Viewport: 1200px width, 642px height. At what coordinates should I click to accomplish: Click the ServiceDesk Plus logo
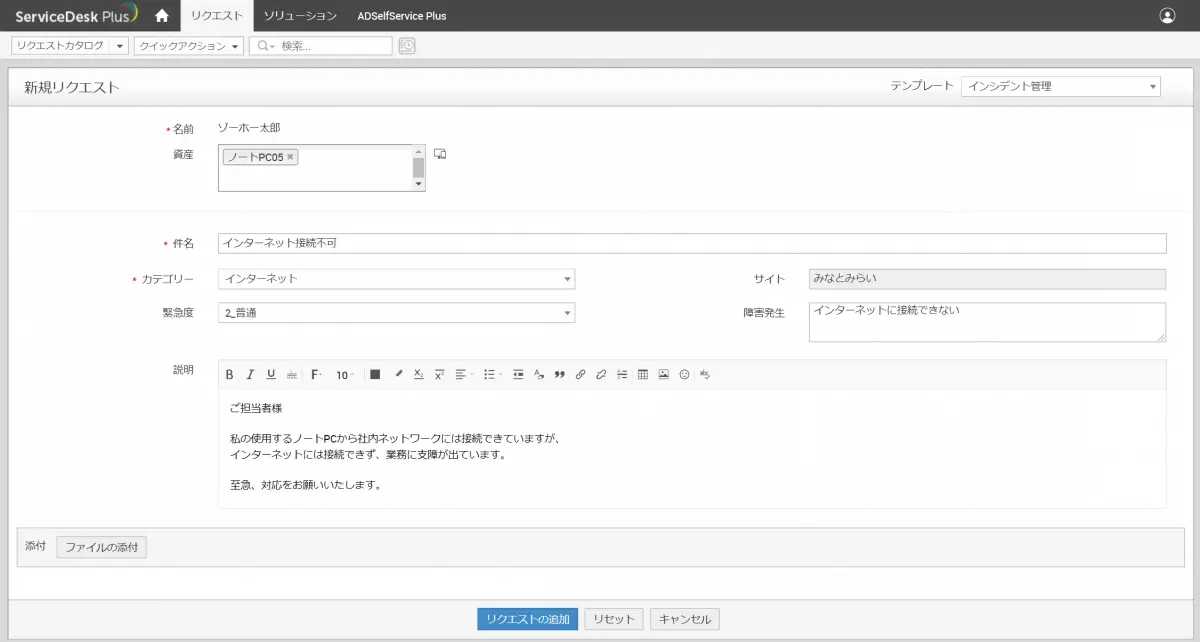(76, 16)
